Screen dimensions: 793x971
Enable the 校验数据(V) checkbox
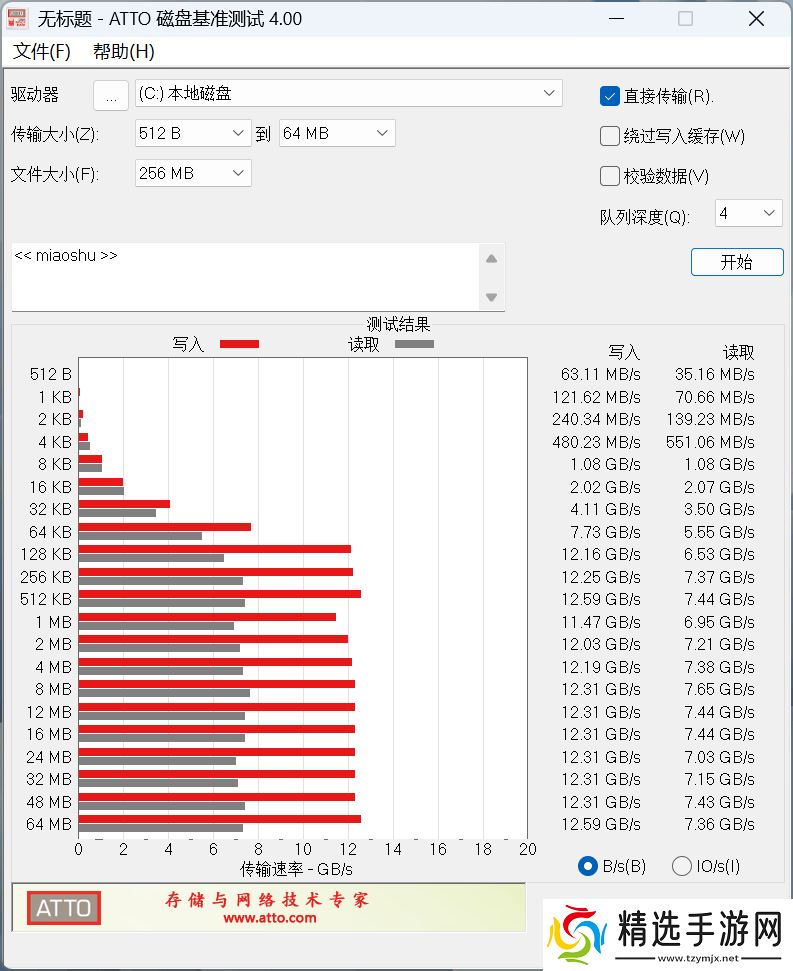coord(610,176)
